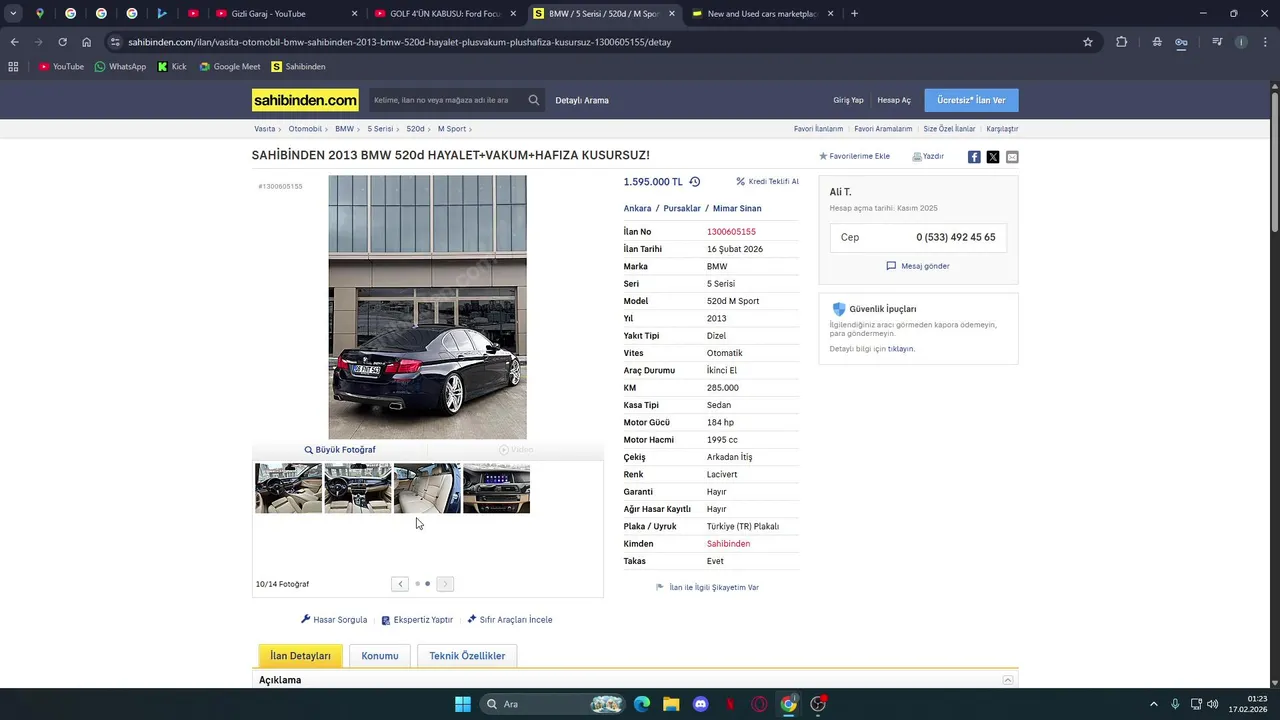Go to Vasıta breadcrumb
Screen dimensions: 1280x720
coord(265,129)
